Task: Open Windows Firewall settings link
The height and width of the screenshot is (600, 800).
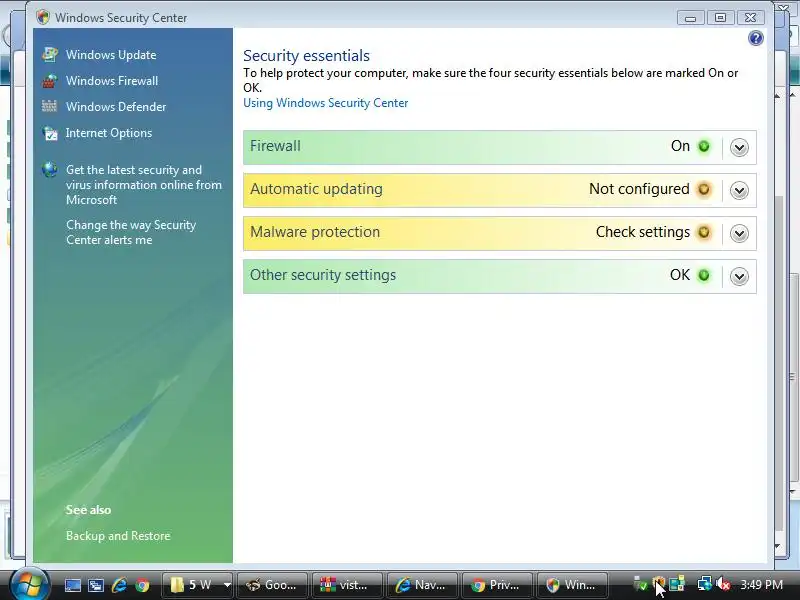Action: coord(112,81)
